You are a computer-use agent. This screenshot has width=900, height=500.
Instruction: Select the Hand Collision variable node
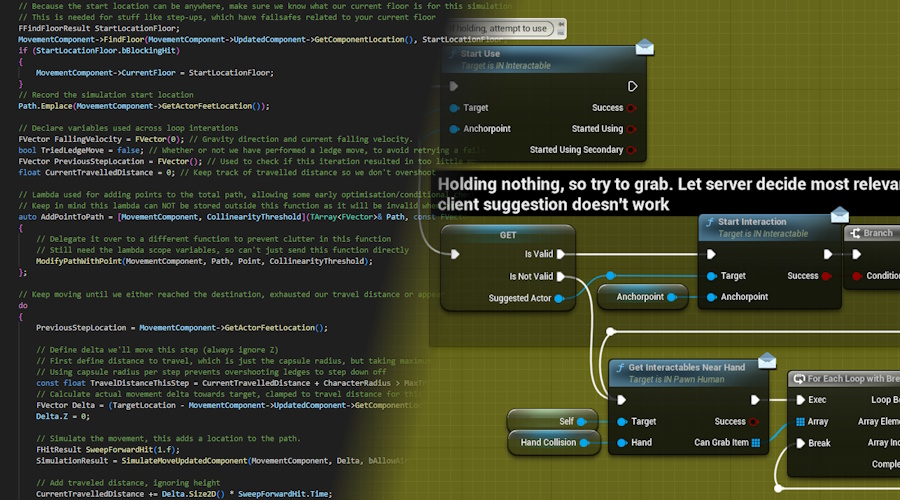[x=554, y=443]
